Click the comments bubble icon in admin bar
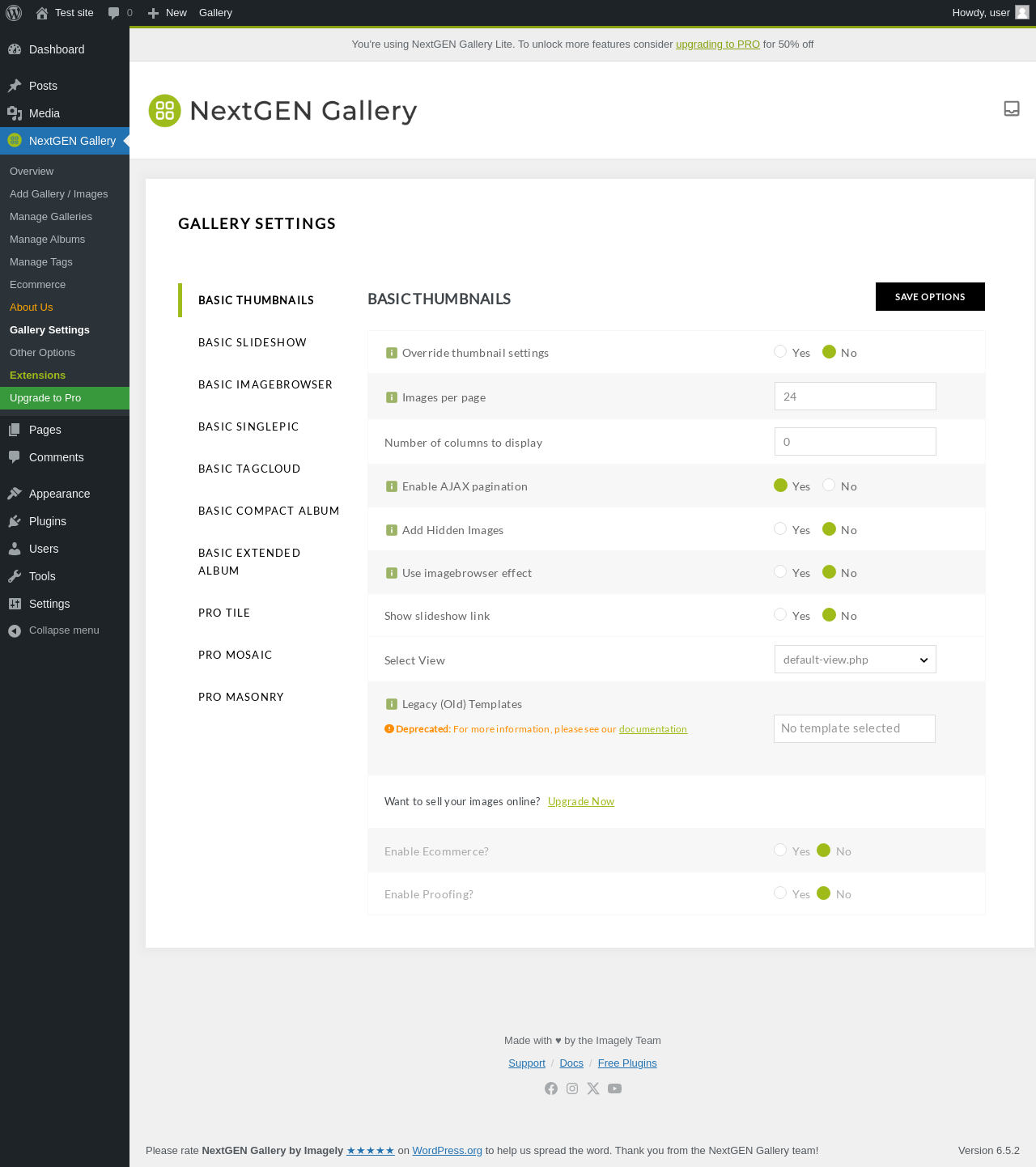 (x=114, y=13)
